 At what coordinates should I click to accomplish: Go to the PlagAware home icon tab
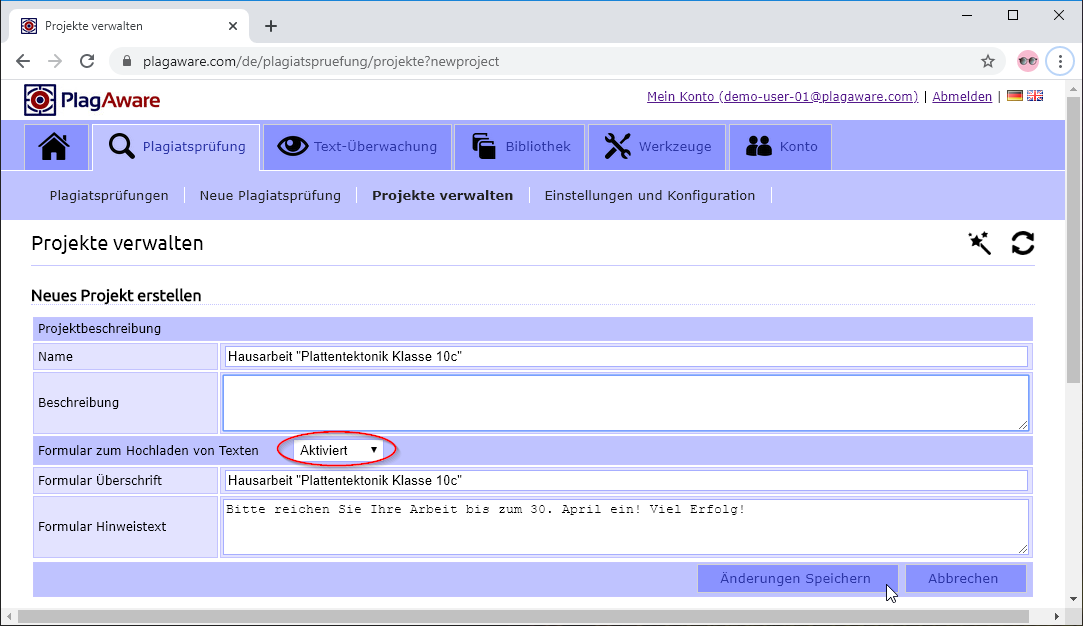(56, 146)
